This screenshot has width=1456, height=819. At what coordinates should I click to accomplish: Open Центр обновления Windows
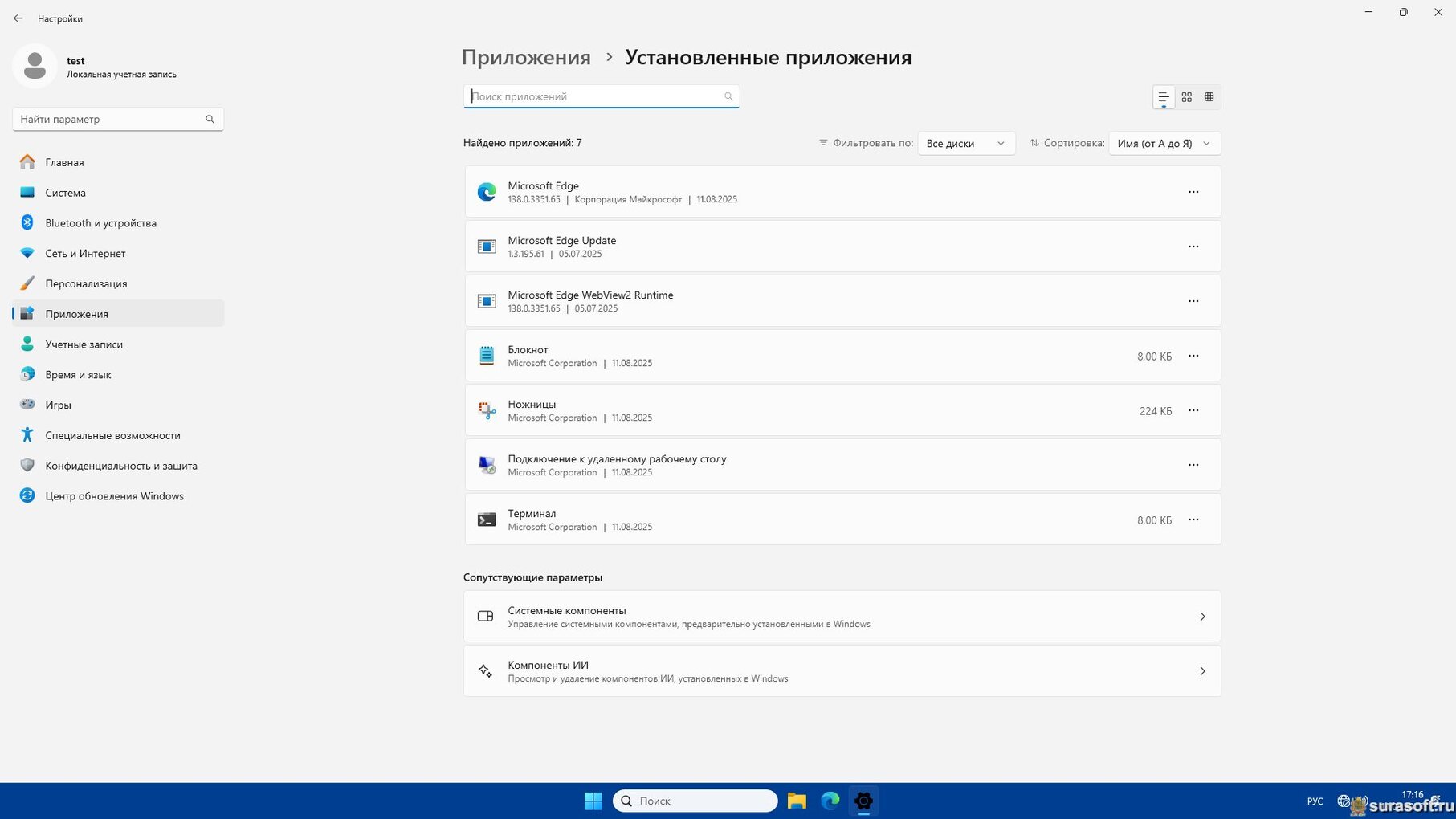118,496
